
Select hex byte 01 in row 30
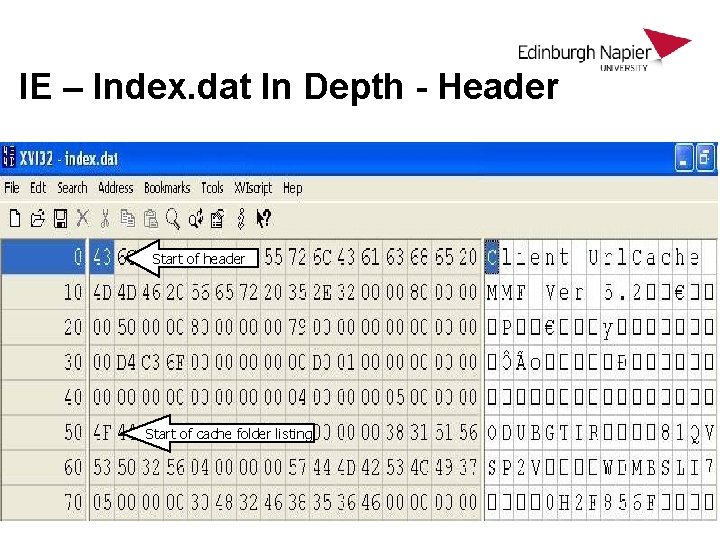pos(346,363)
